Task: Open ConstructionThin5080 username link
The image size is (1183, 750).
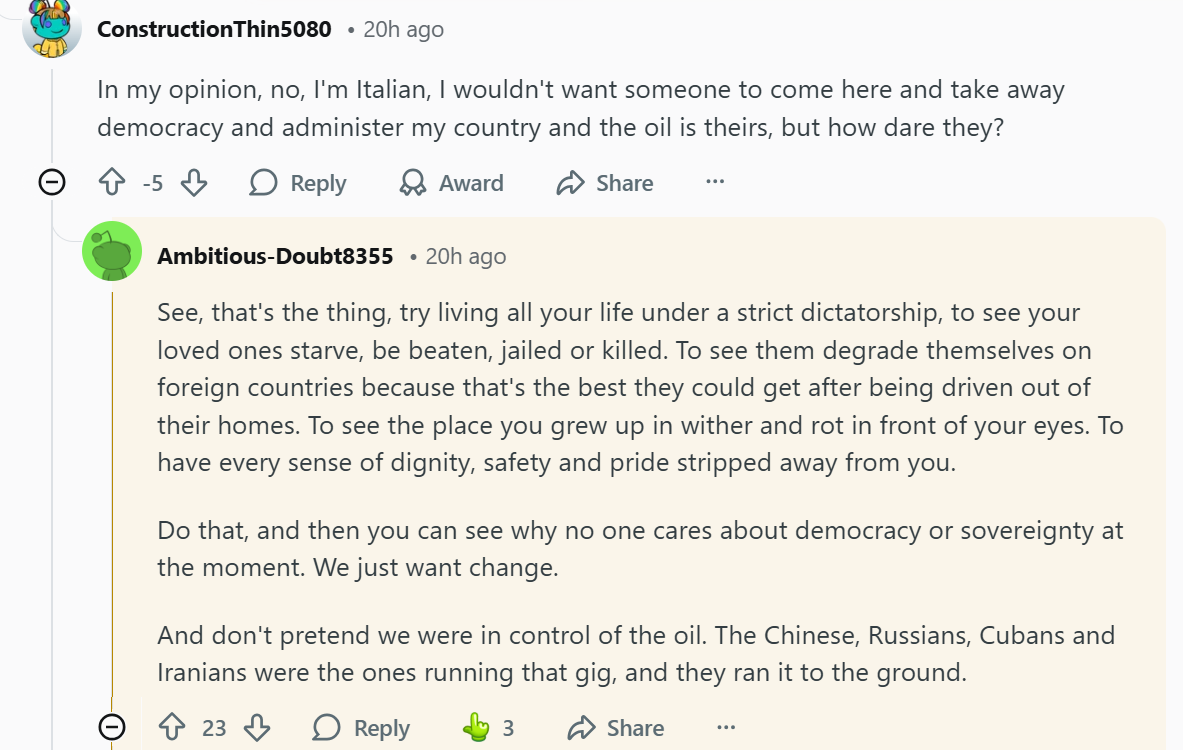Action: [214, 29]
